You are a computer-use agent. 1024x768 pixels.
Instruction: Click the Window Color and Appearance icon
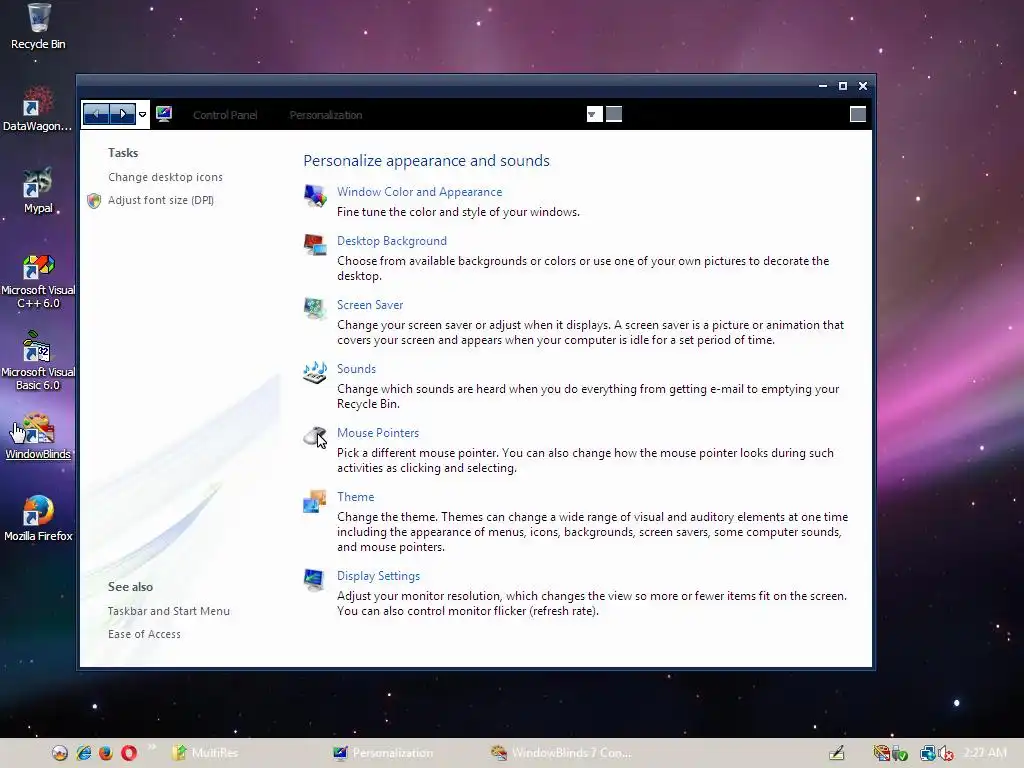coord(315,195)
